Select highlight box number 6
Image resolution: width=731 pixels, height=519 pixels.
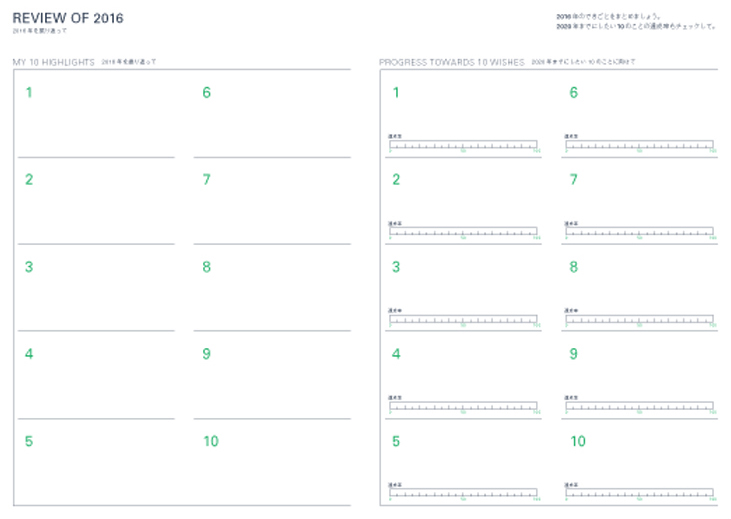(272, 118)
